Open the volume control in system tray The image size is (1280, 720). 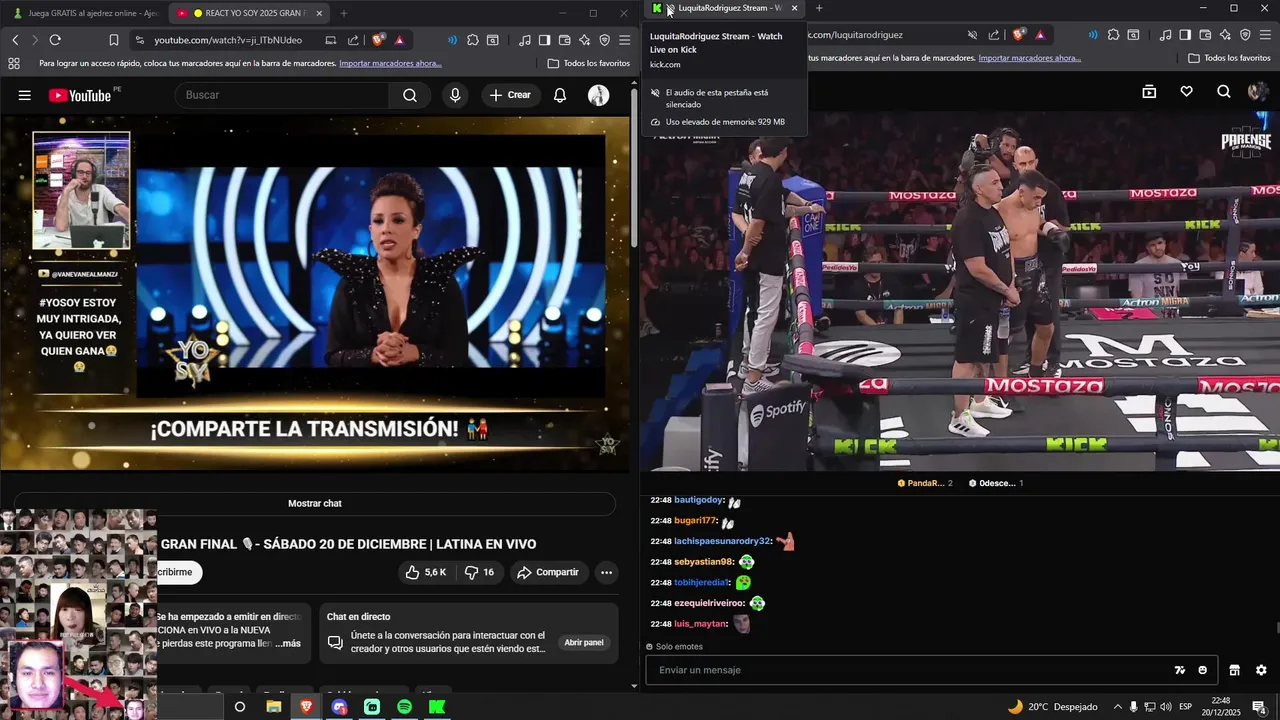pos(1166,707)
